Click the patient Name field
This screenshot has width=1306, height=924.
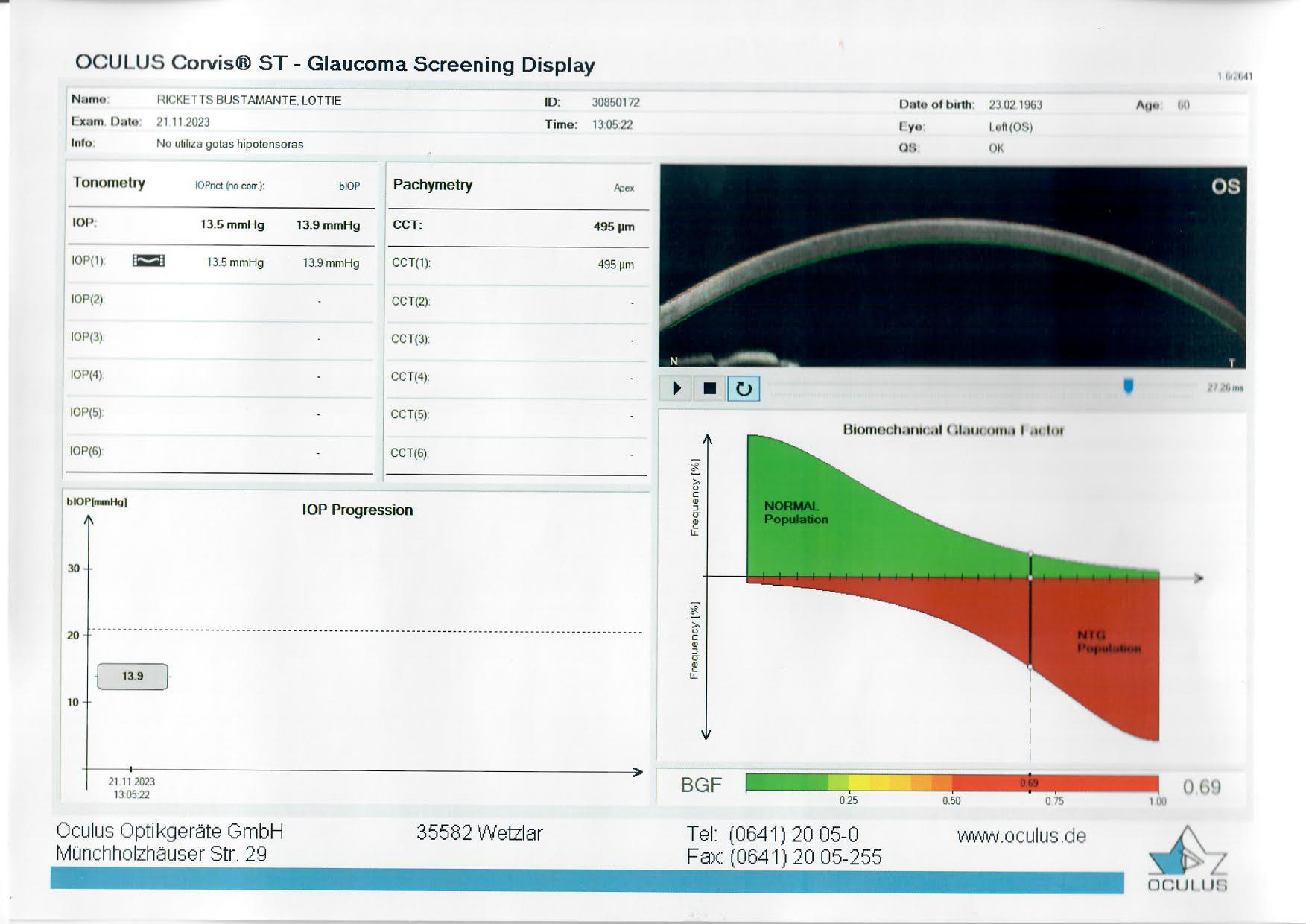click(249, 100)
